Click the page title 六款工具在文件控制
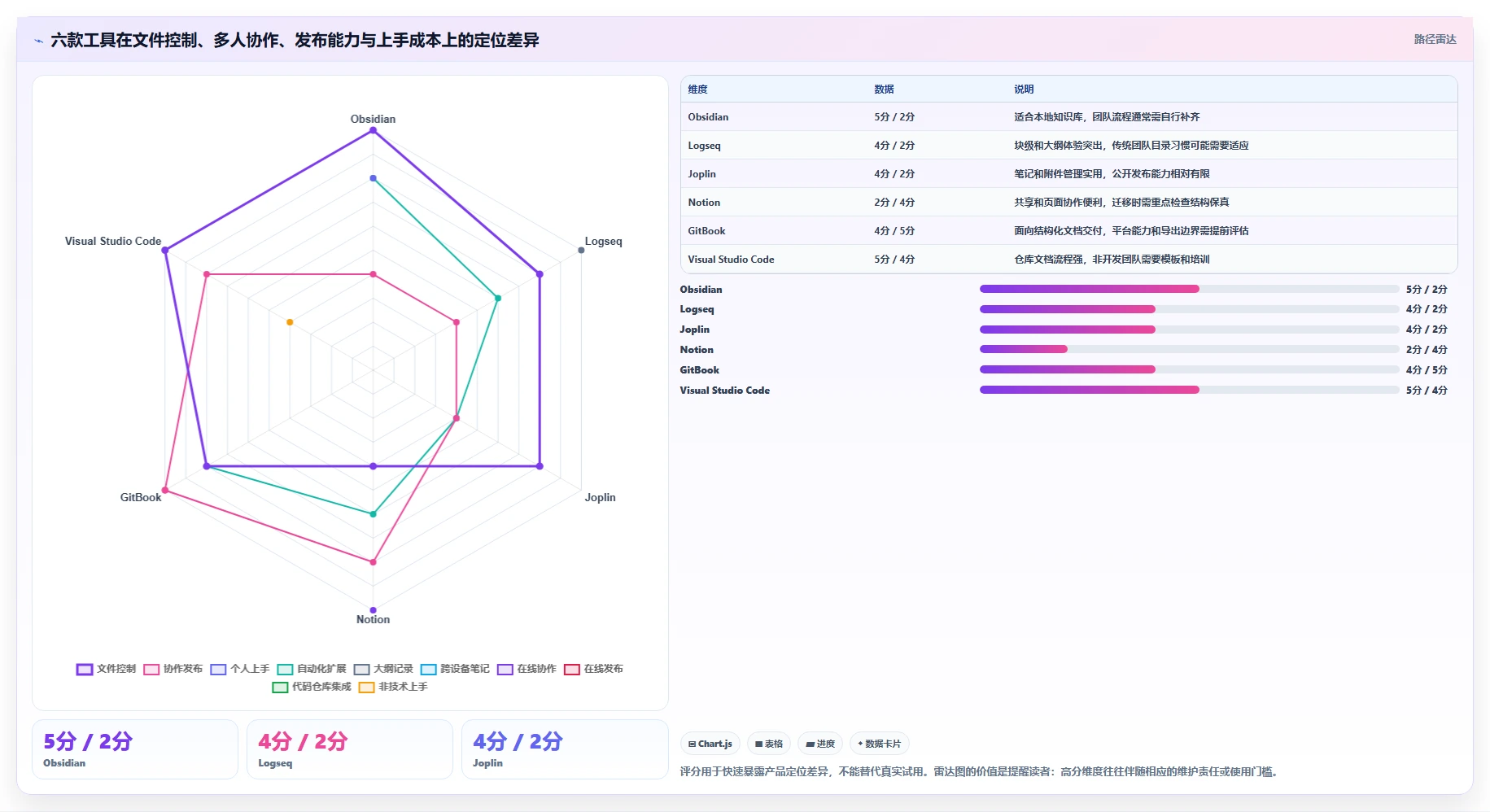Image resolution: width=1490 pixels, height=812 pixels. [x=295, y=40]
